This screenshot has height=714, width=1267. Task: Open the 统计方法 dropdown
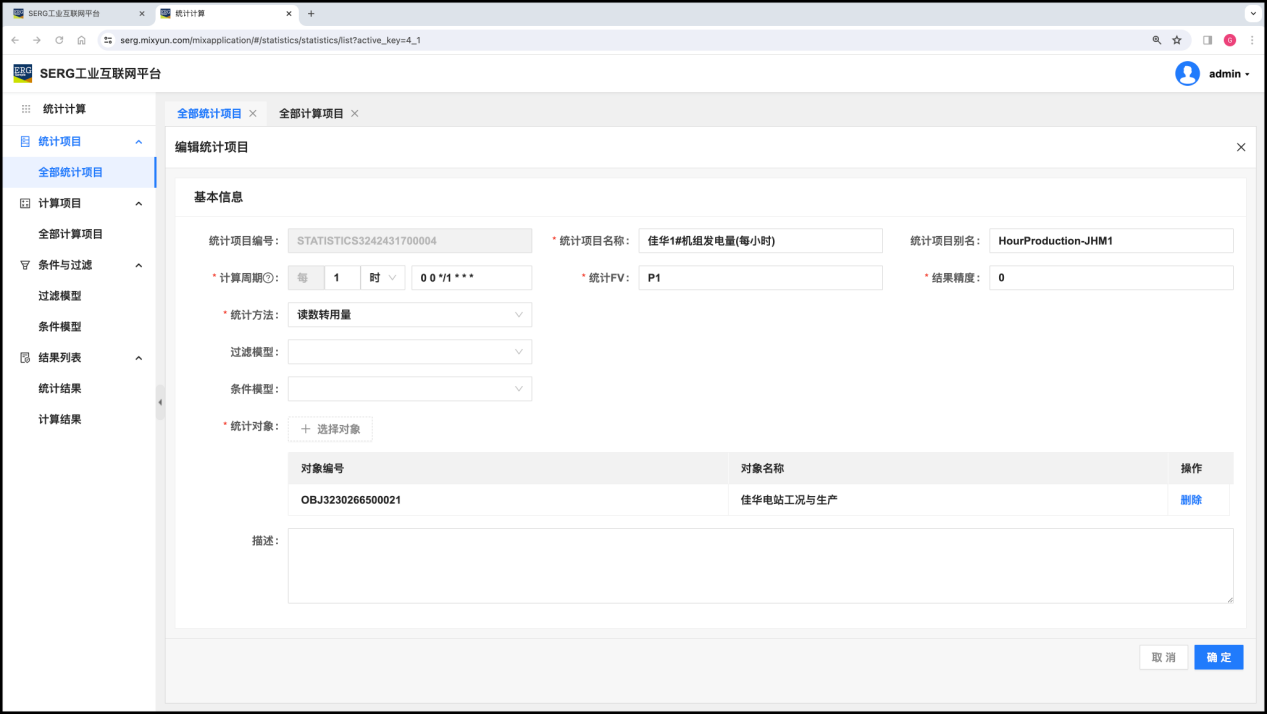[x=410, y=315]
